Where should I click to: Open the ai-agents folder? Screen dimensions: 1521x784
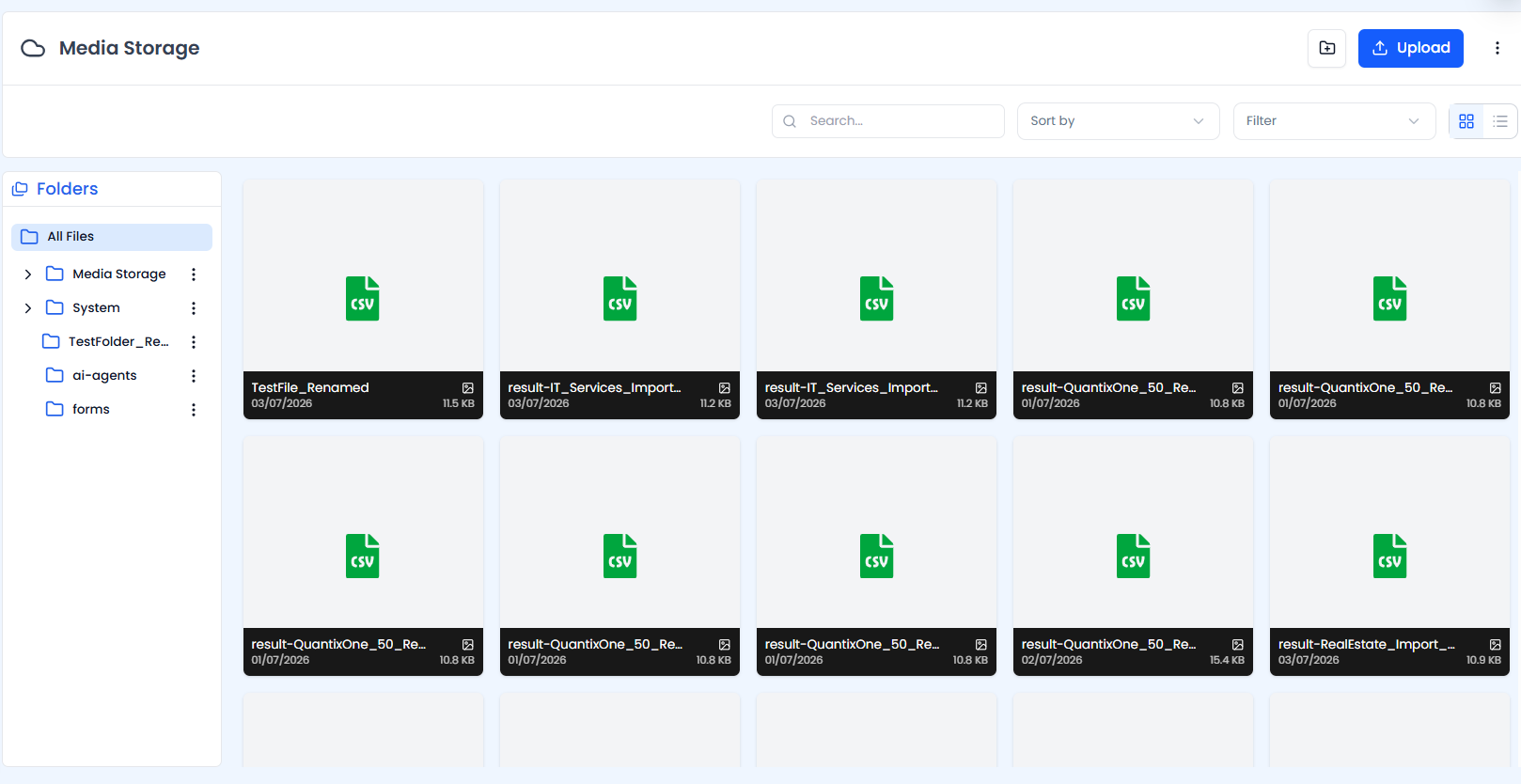103,376
